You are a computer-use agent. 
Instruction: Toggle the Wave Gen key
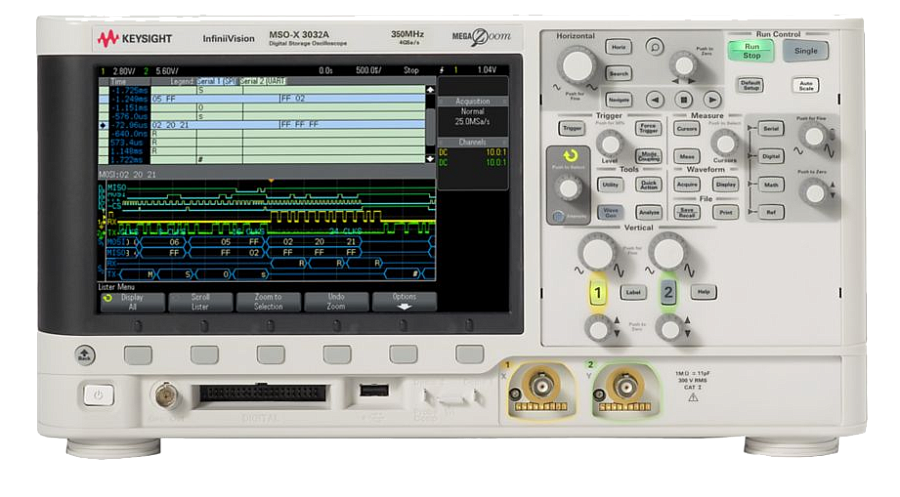pyautogui.click(x=611, y=213)
